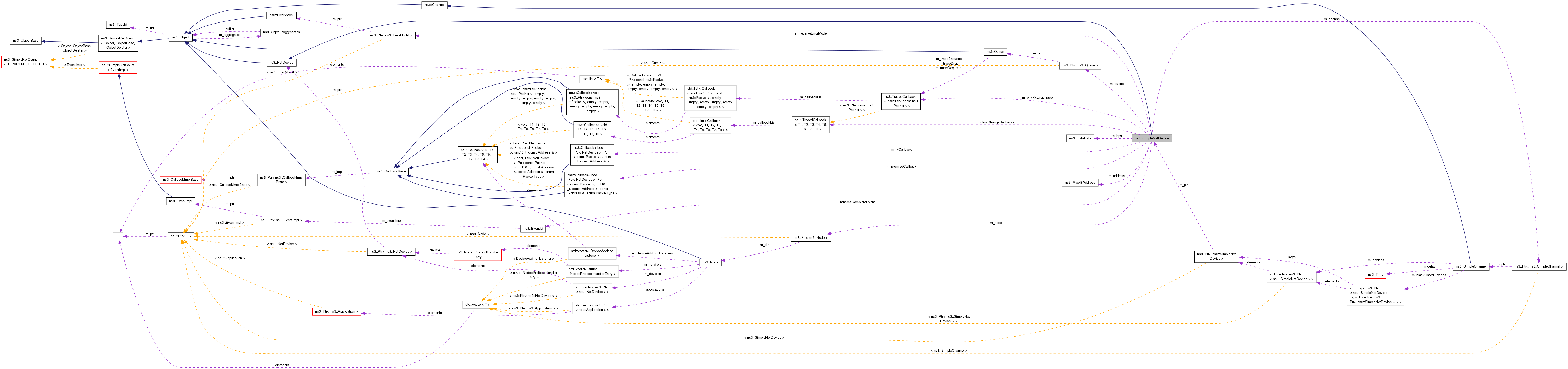Open the ns3::Ptr< ns3::SimpleNetDevice > node

[1217, 256]
